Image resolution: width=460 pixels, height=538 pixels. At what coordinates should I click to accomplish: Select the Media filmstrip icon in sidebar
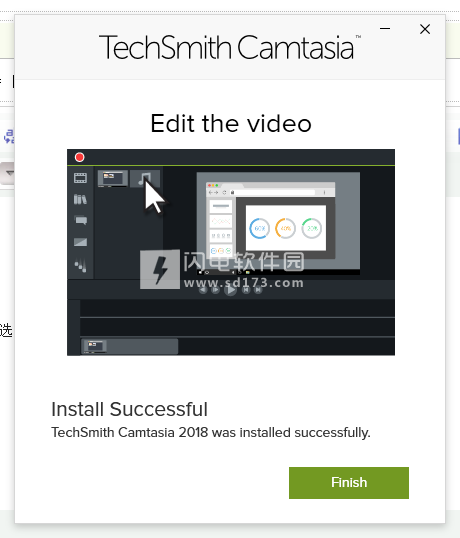coord(80,178)
